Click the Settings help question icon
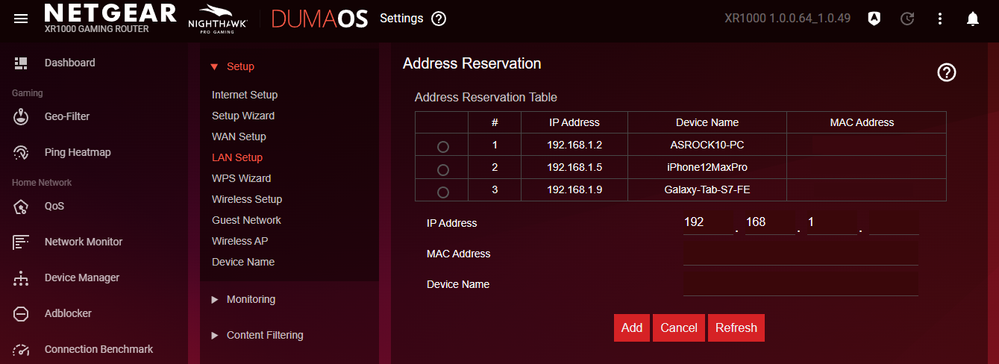 tap(438, 19)
